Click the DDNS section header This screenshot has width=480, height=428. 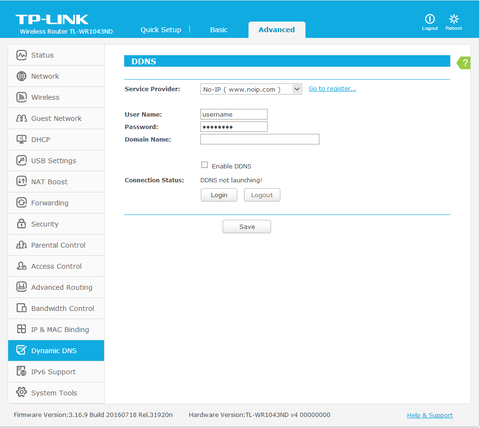pos(287,61)
